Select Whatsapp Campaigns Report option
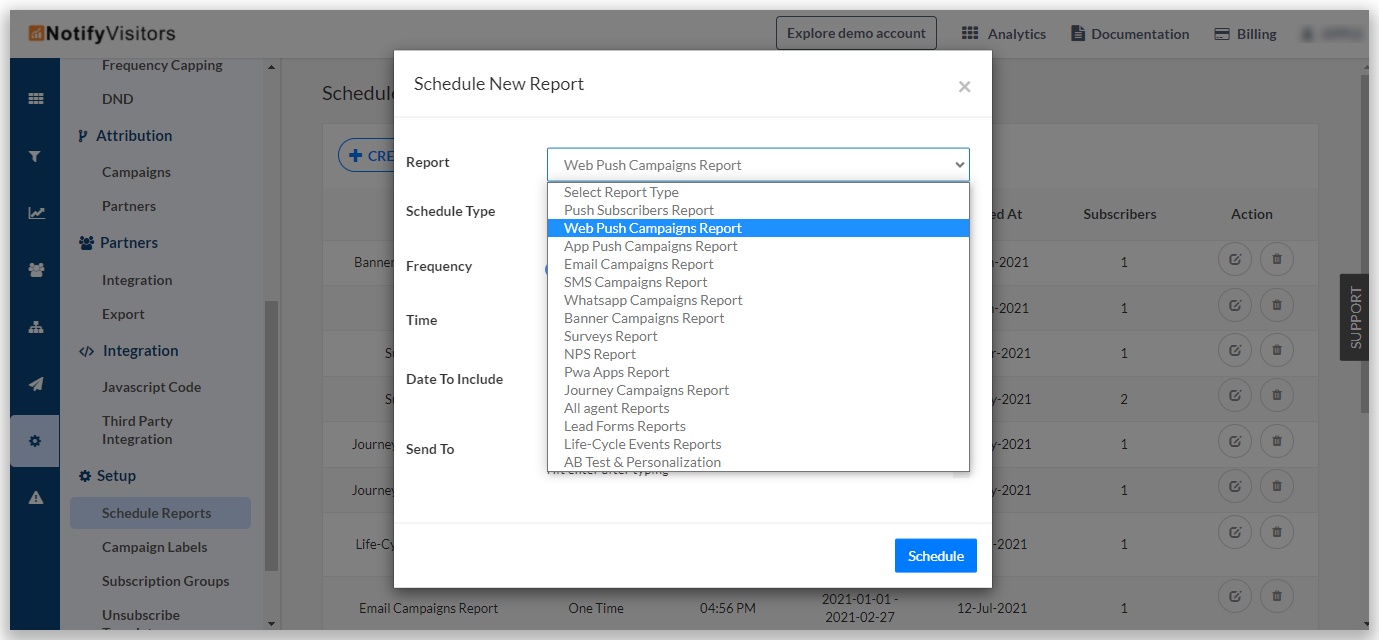This screenshot has height=640, width=1379. coord(758,300)
